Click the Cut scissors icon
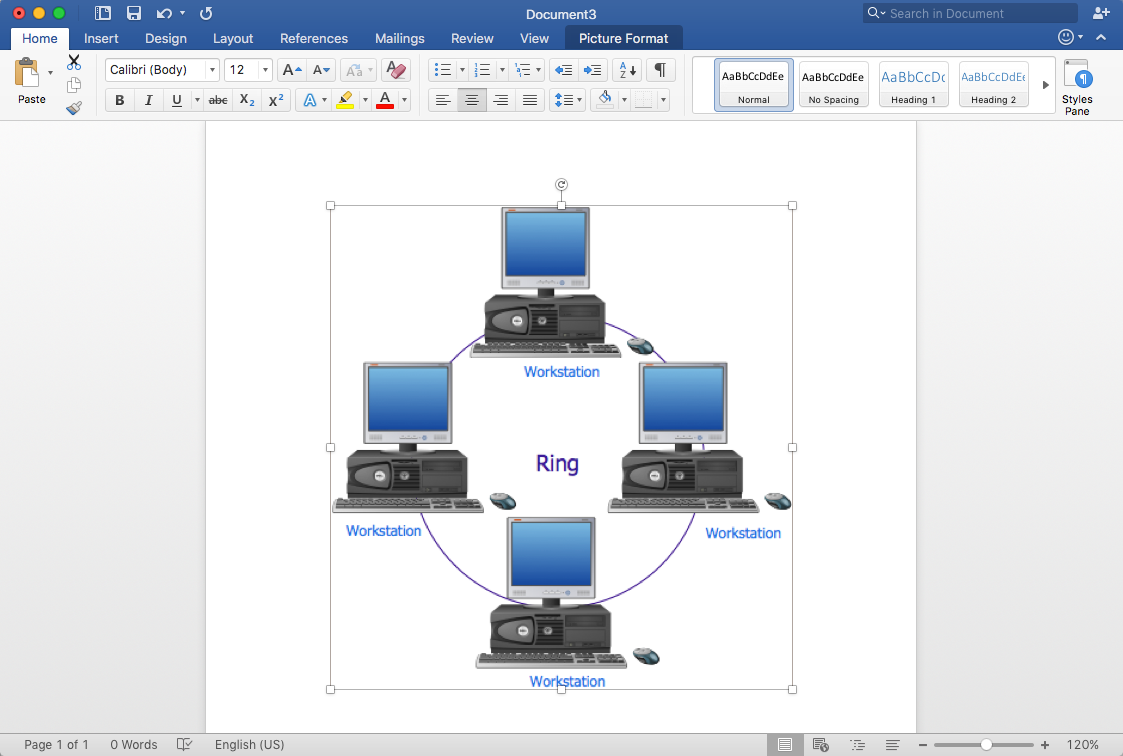Screen dimensions: 1123x756 coord(74,62)
